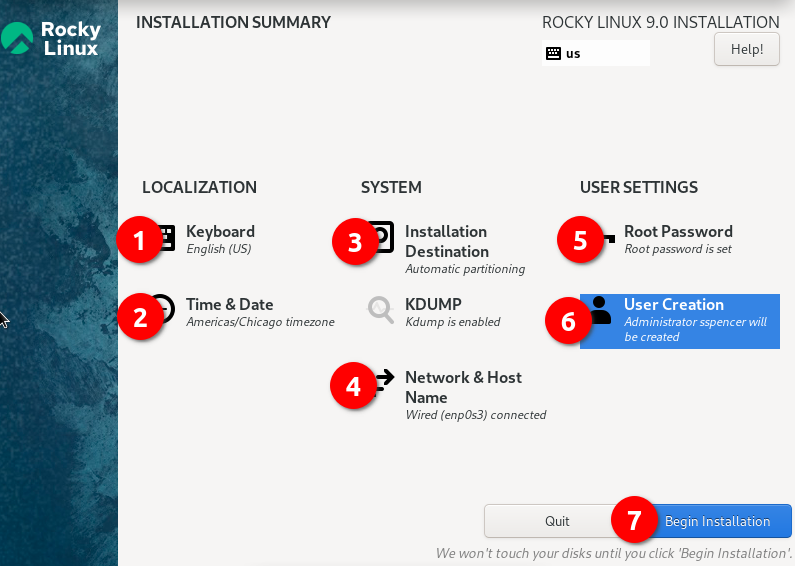Start setup with Begin Installation button

coord(717,521)
